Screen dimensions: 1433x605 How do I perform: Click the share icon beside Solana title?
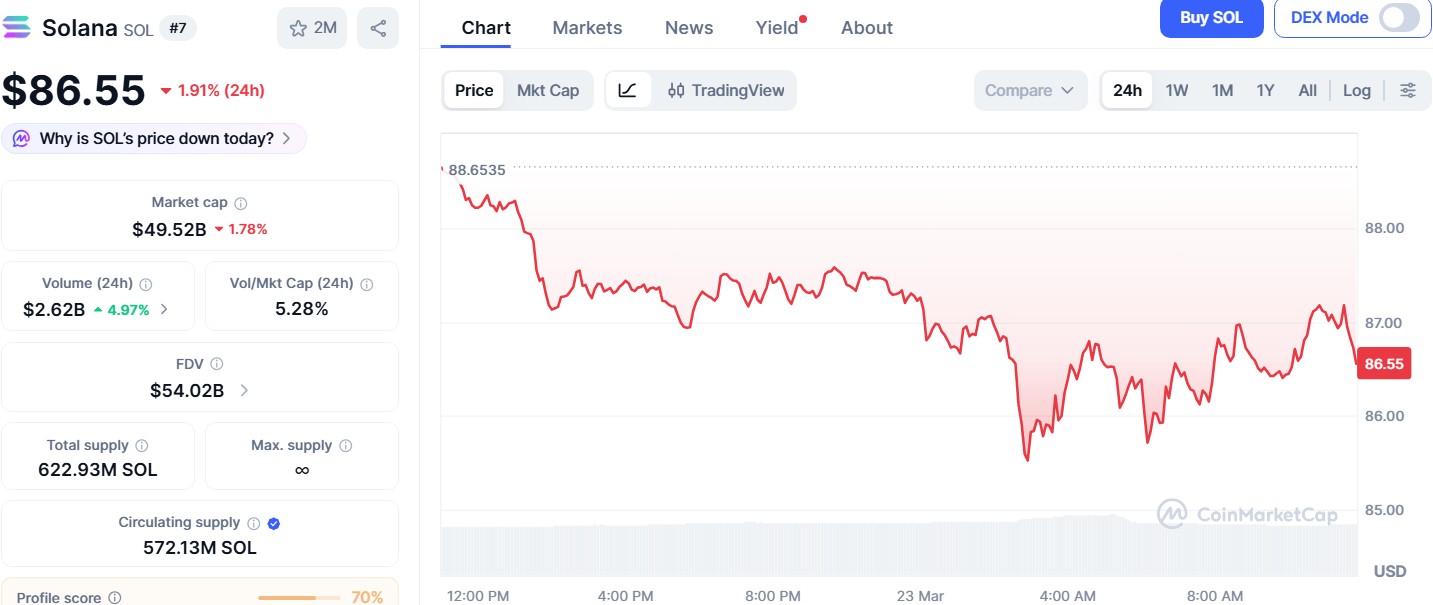tap(378, 28)
